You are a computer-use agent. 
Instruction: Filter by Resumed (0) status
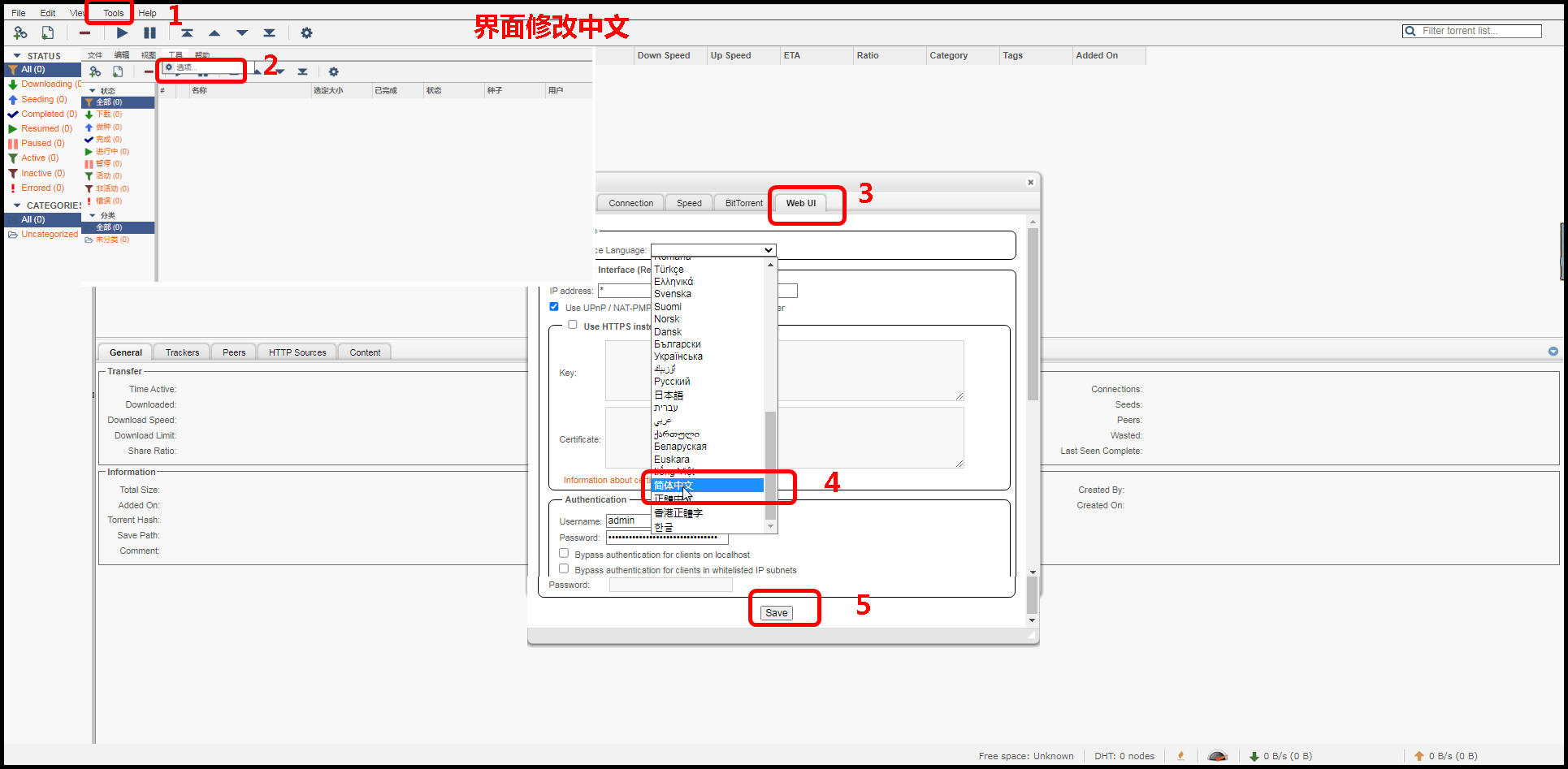click(x=40, y=128)
